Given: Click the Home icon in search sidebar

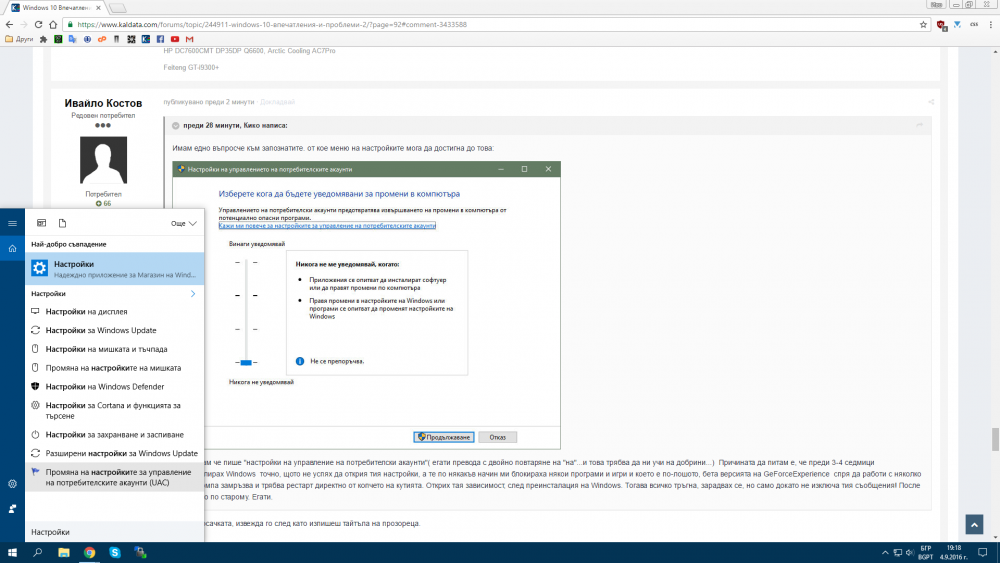Looking at the screenshot, I should point(12,248).
